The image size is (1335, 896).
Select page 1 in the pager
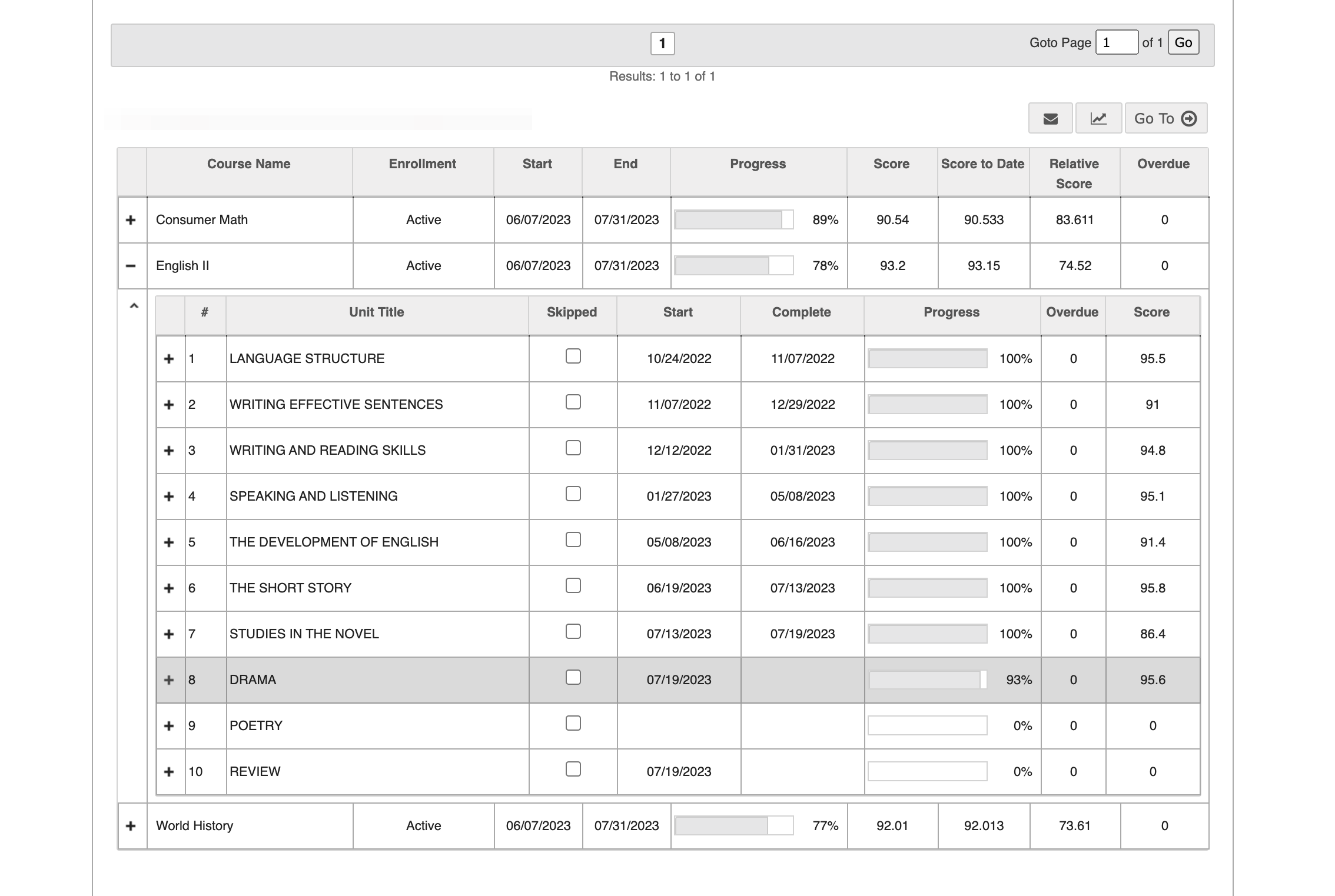click(662, 44)
